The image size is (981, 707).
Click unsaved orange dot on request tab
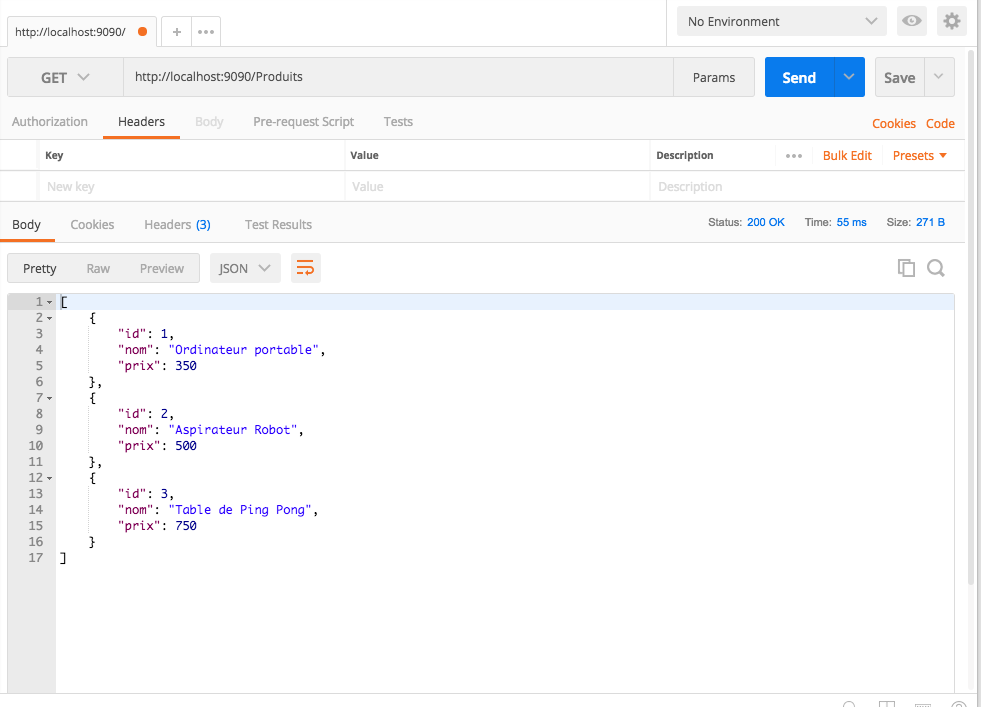coord(143,31)
